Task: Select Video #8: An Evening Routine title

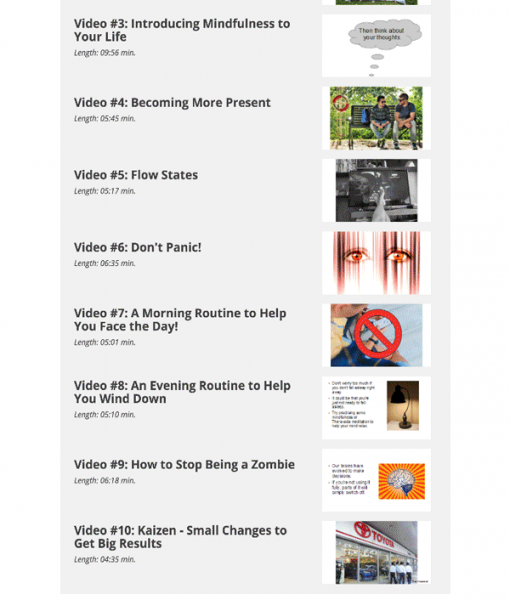Action: coord(182,392)
